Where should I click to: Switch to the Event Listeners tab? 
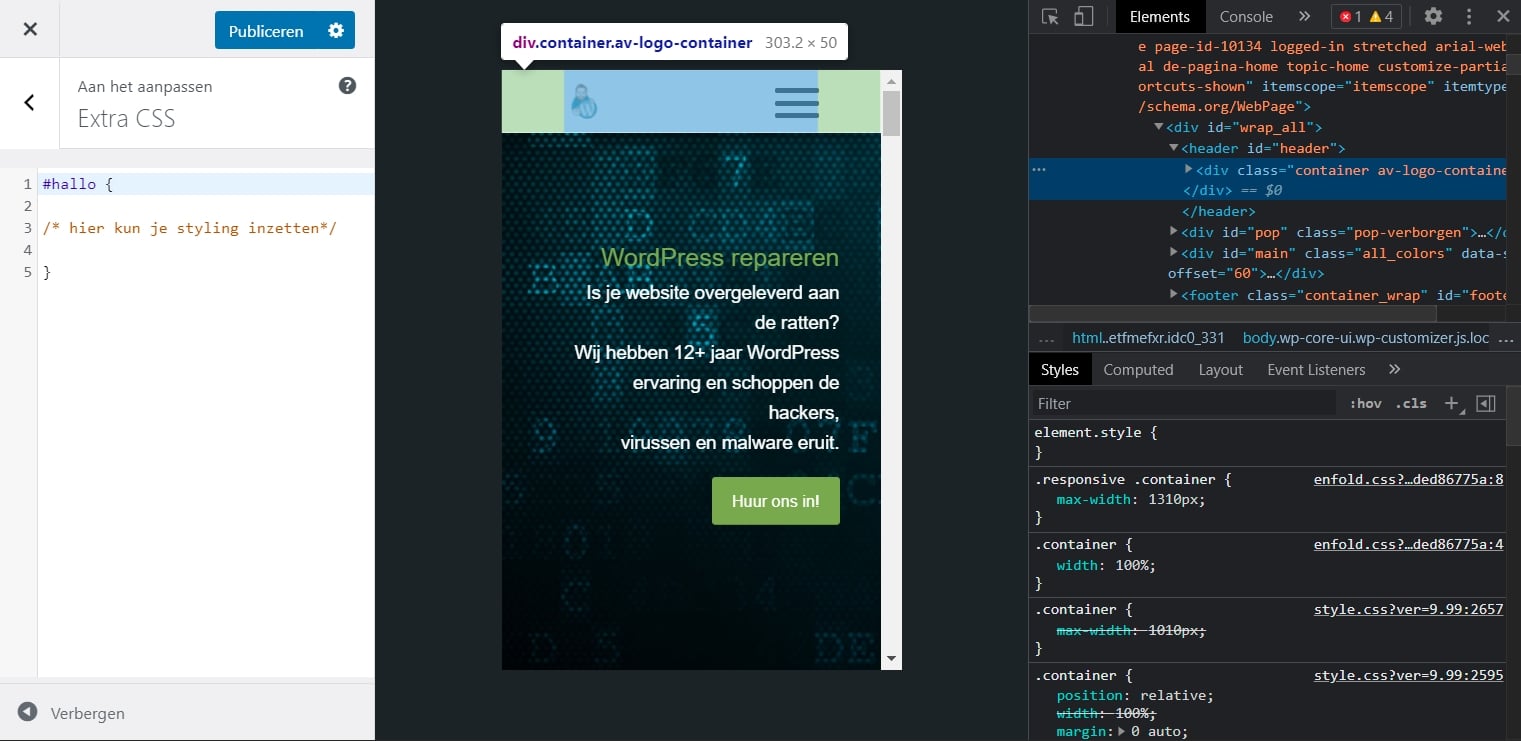tap(1316, 370)
